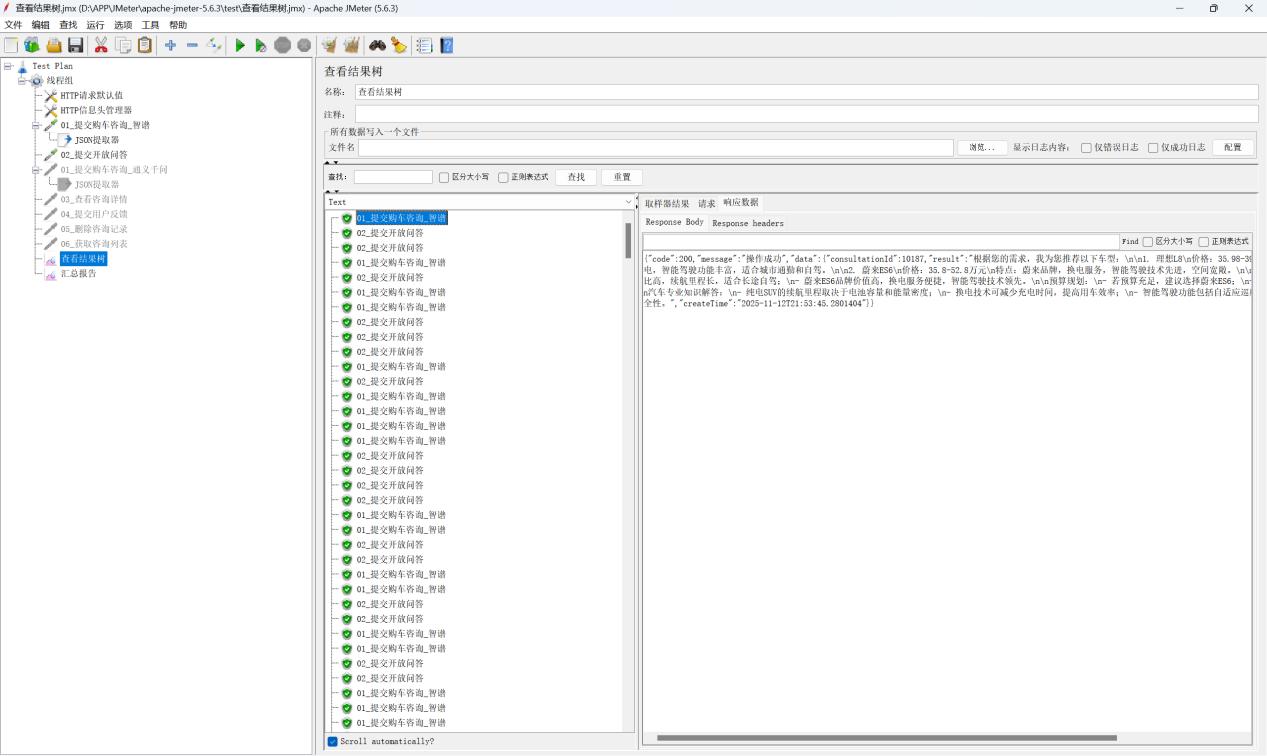Click the Reset Search yellow broom icon
Image resolution: width=1267 pixels, height=756 pixels.
[399, 45]
